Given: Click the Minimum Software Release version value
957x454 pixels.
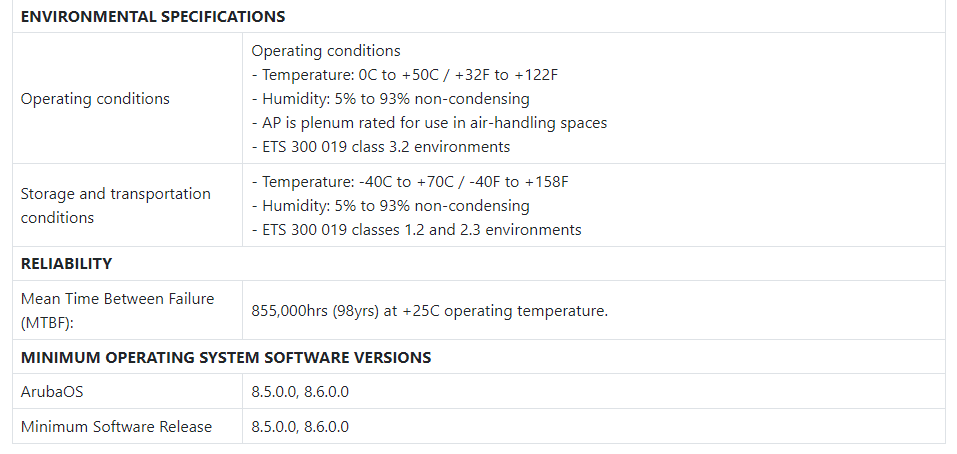Looking at the screenshot, I should (x=300, y=427).
